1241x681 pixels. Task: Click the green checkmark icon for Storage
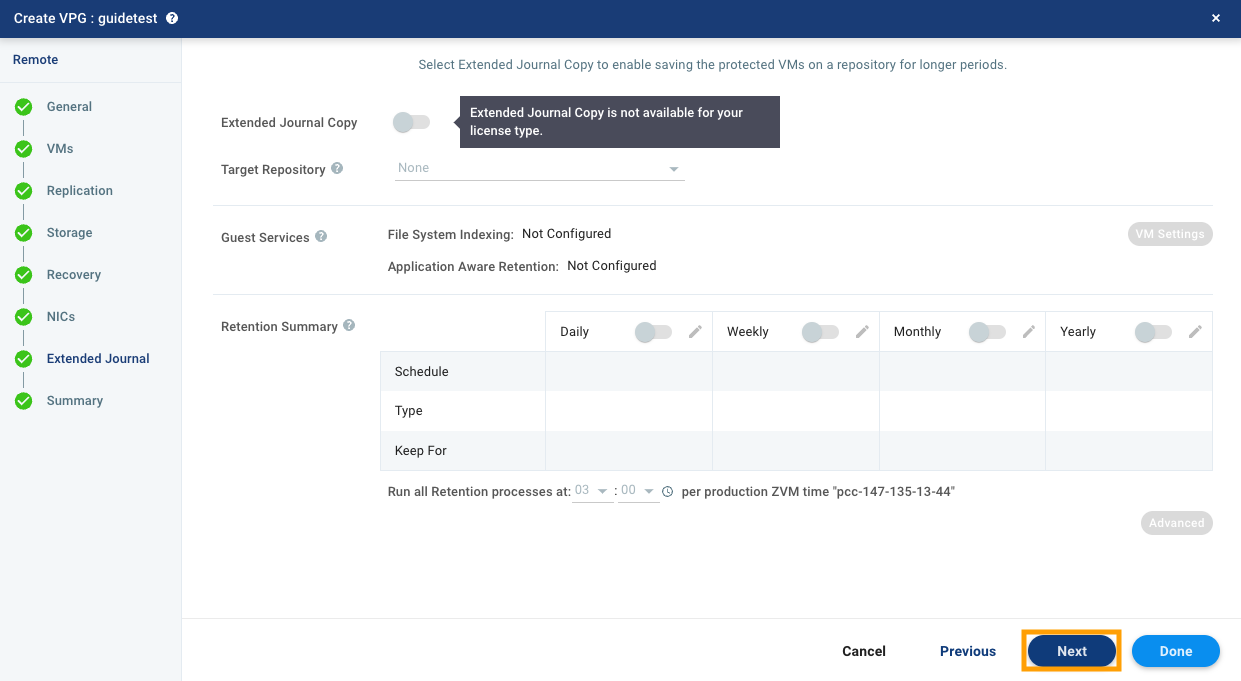24,233
